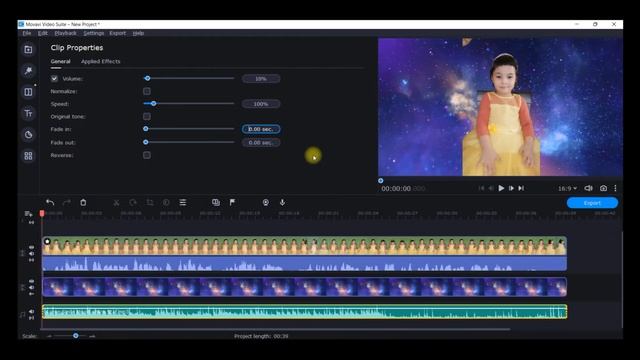640x360 pixels.
Task: Click the Fade in seconds input field
Action: pos(261,129)
